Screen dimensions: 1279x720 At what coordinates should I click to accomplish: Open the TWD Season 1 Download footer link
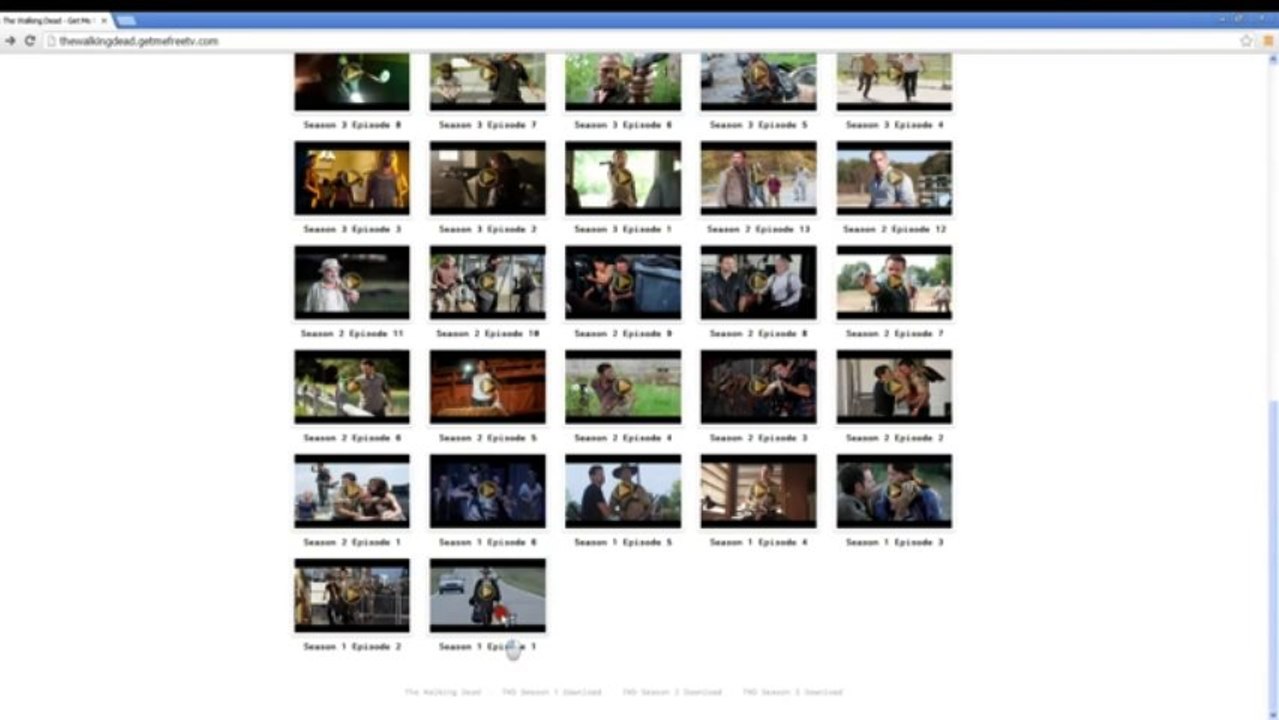[x=552, y=692]
